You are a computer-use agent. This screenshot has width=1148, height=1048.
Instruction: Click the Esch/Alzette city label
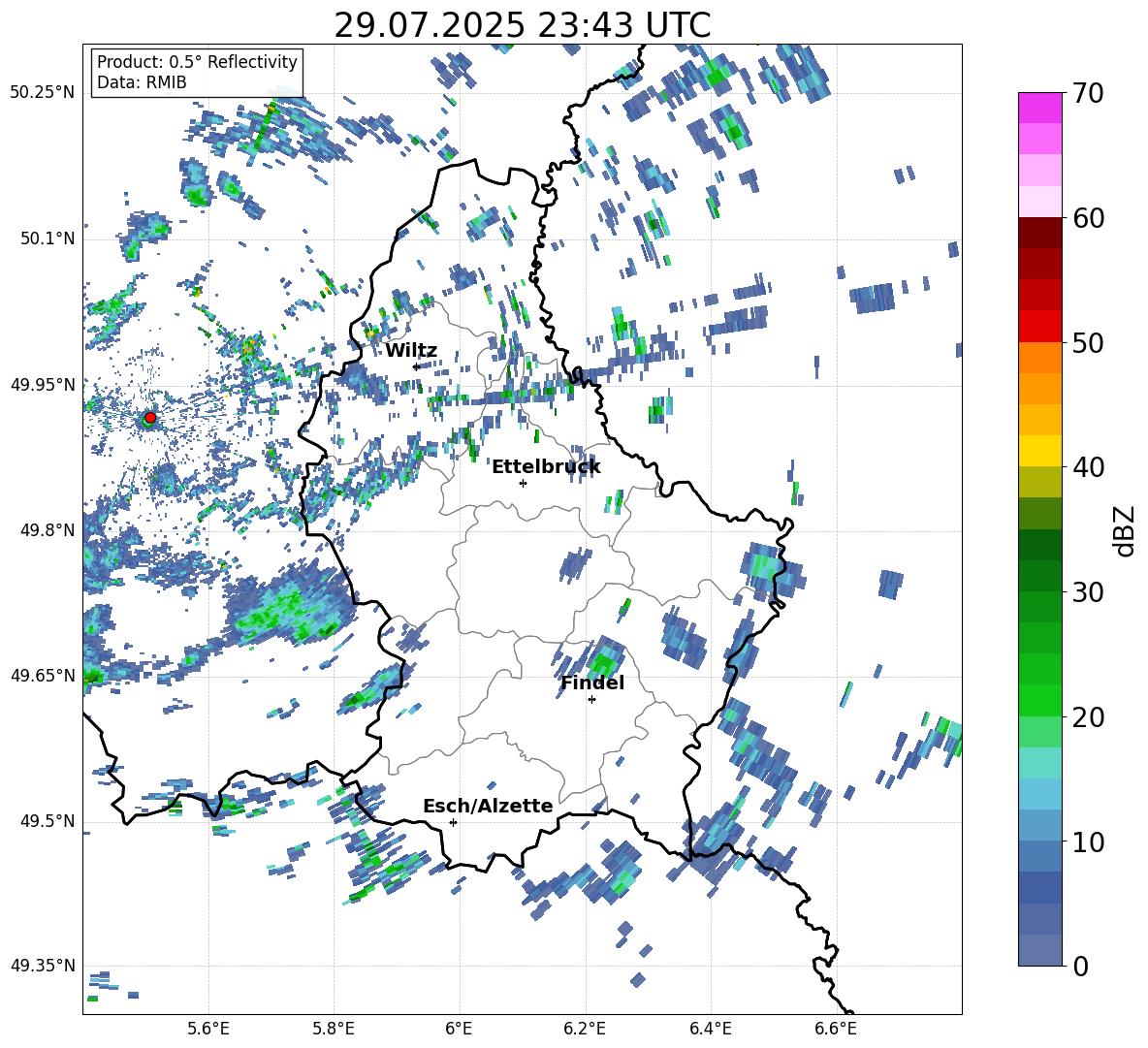(488, 806)
